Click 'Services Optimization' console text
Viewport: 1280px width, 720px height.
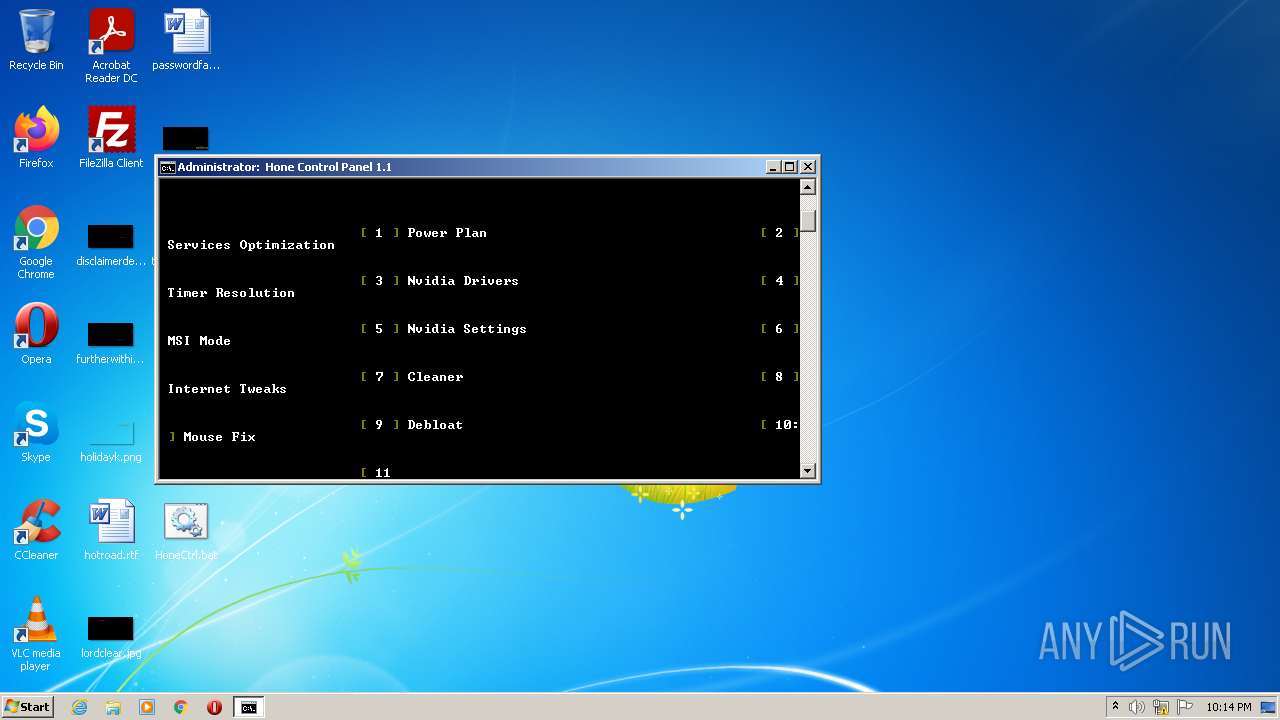tap(251, 245)
